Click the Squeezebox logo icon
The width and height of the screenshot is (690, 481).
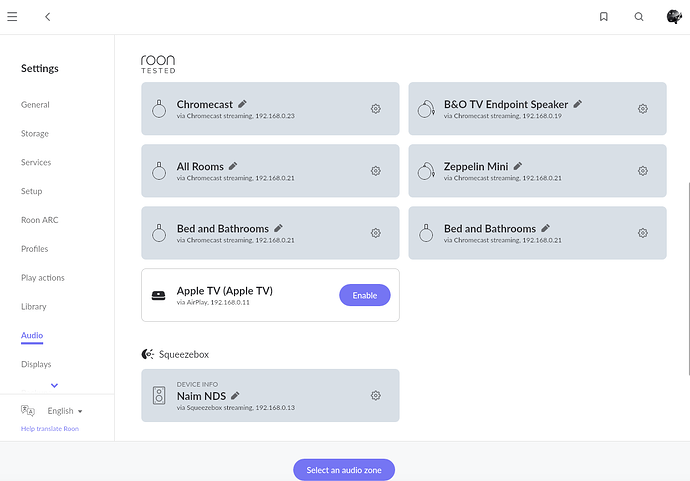[148, 354]
